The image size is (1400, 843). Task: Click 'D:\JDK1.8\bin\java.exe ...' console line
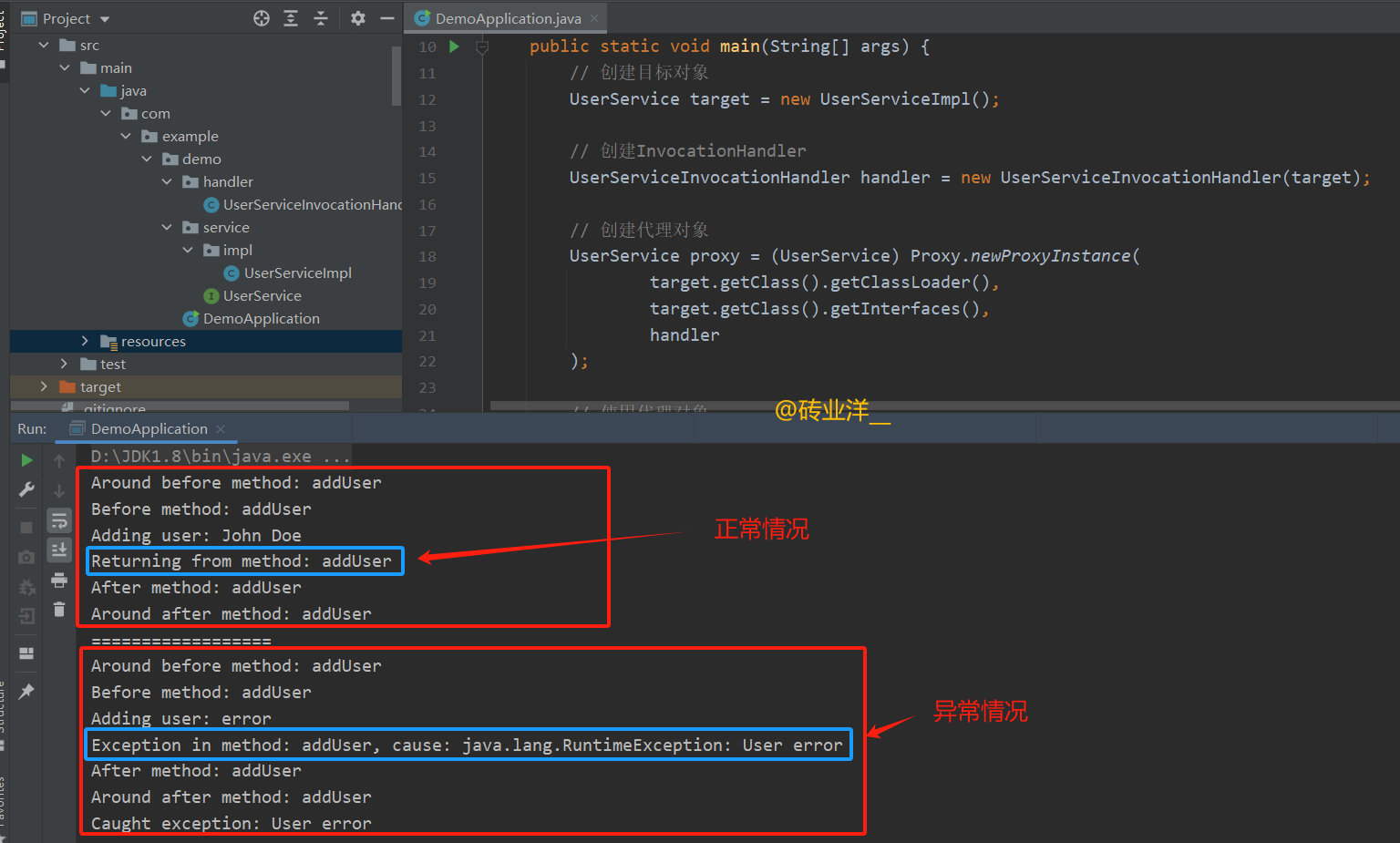coord(220,456)
